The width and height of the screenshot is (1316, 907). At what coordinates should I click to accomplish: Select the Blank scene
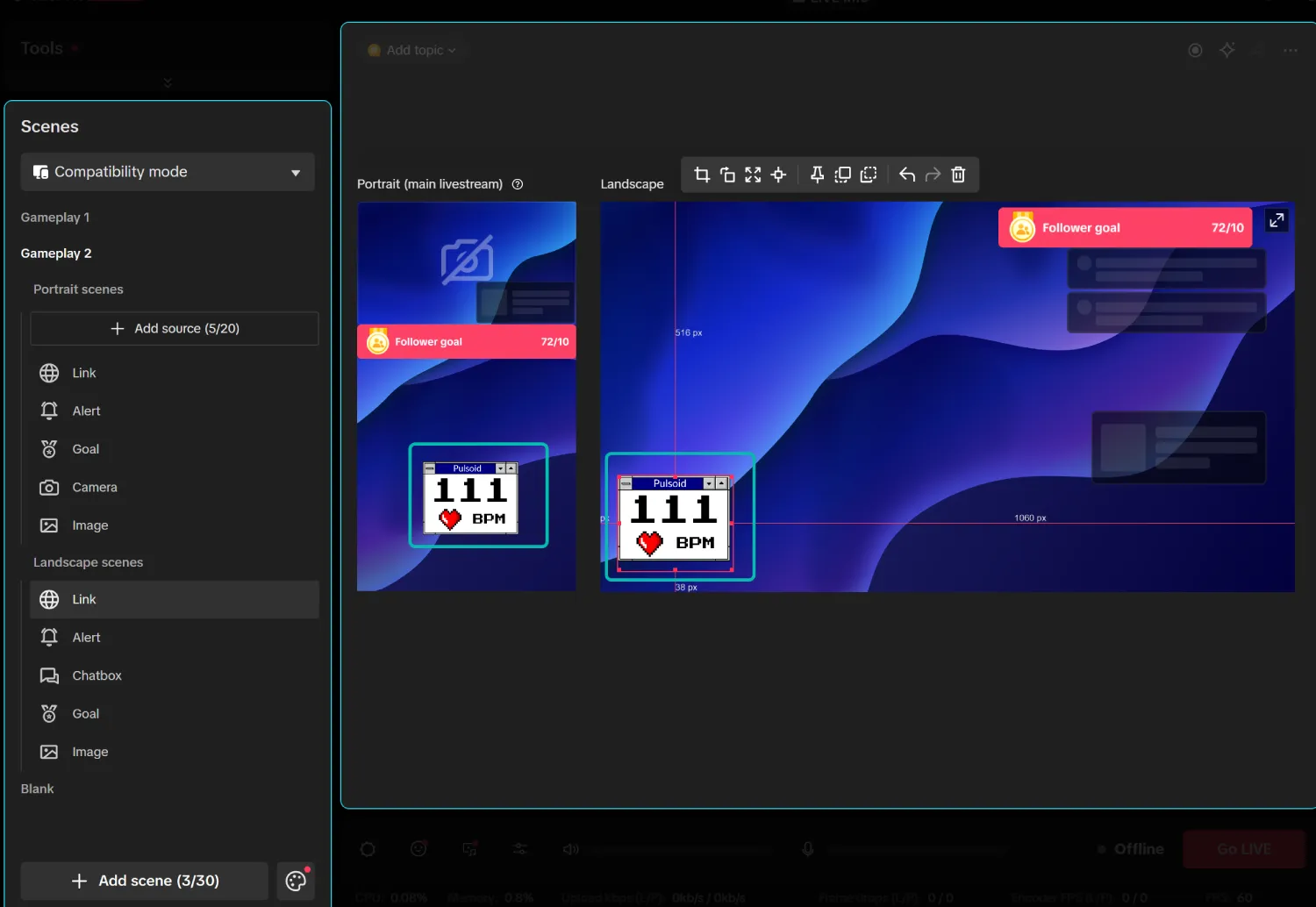pos(38,789)
